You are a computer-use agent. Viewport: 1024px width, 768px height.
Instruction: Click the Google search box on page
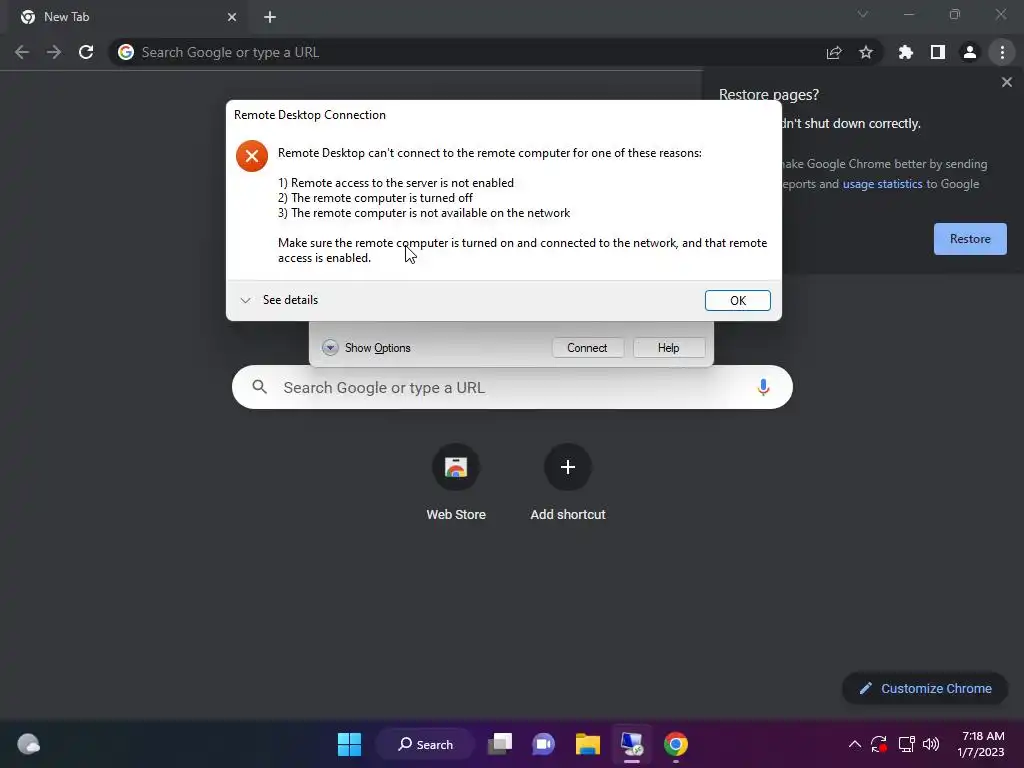(x=513, y=387)
